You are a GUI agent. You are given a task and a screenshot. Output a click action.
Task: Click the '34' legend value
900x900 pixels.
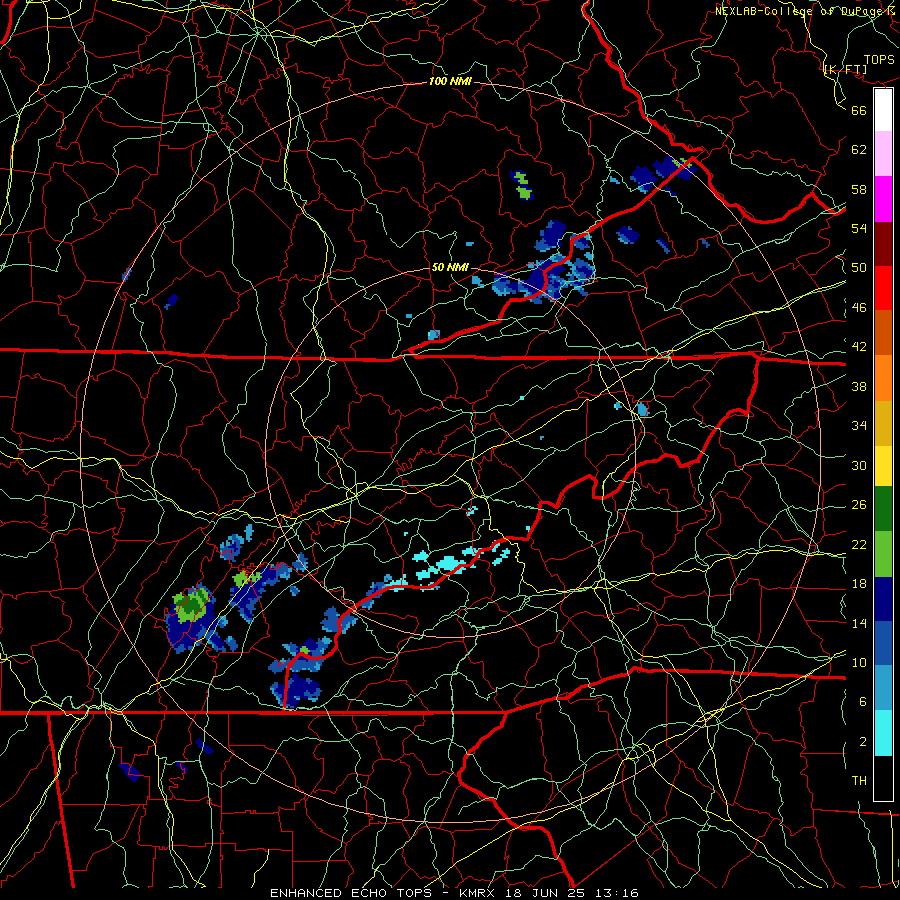[x=859, y=425]
